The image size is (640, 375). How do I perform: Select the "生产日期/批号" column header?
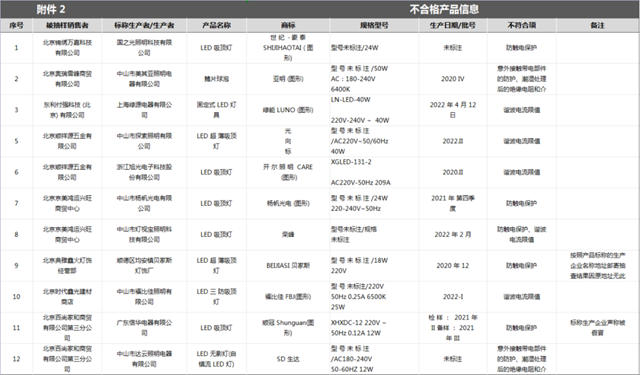(x=452, y=25)
